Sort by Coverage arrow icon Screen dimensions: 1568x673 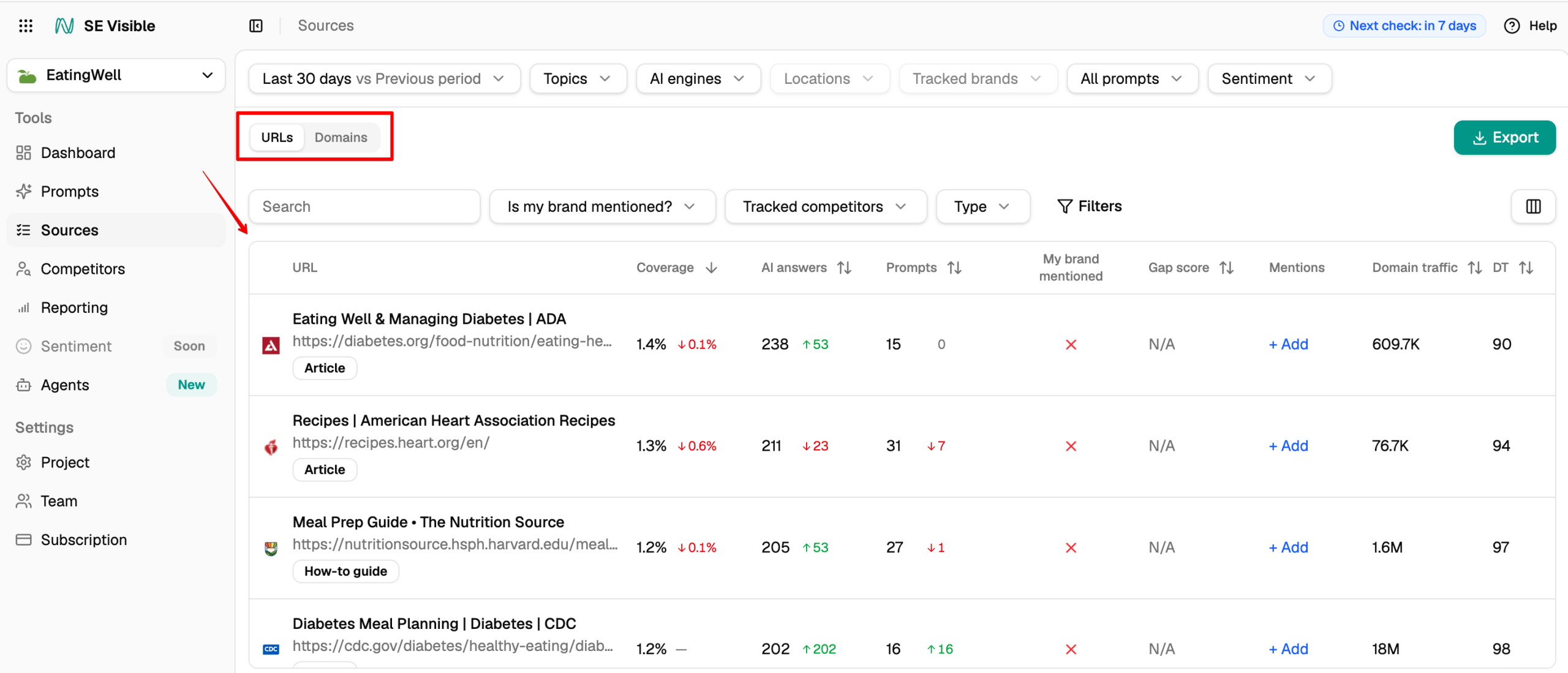[x=711, y=268]
